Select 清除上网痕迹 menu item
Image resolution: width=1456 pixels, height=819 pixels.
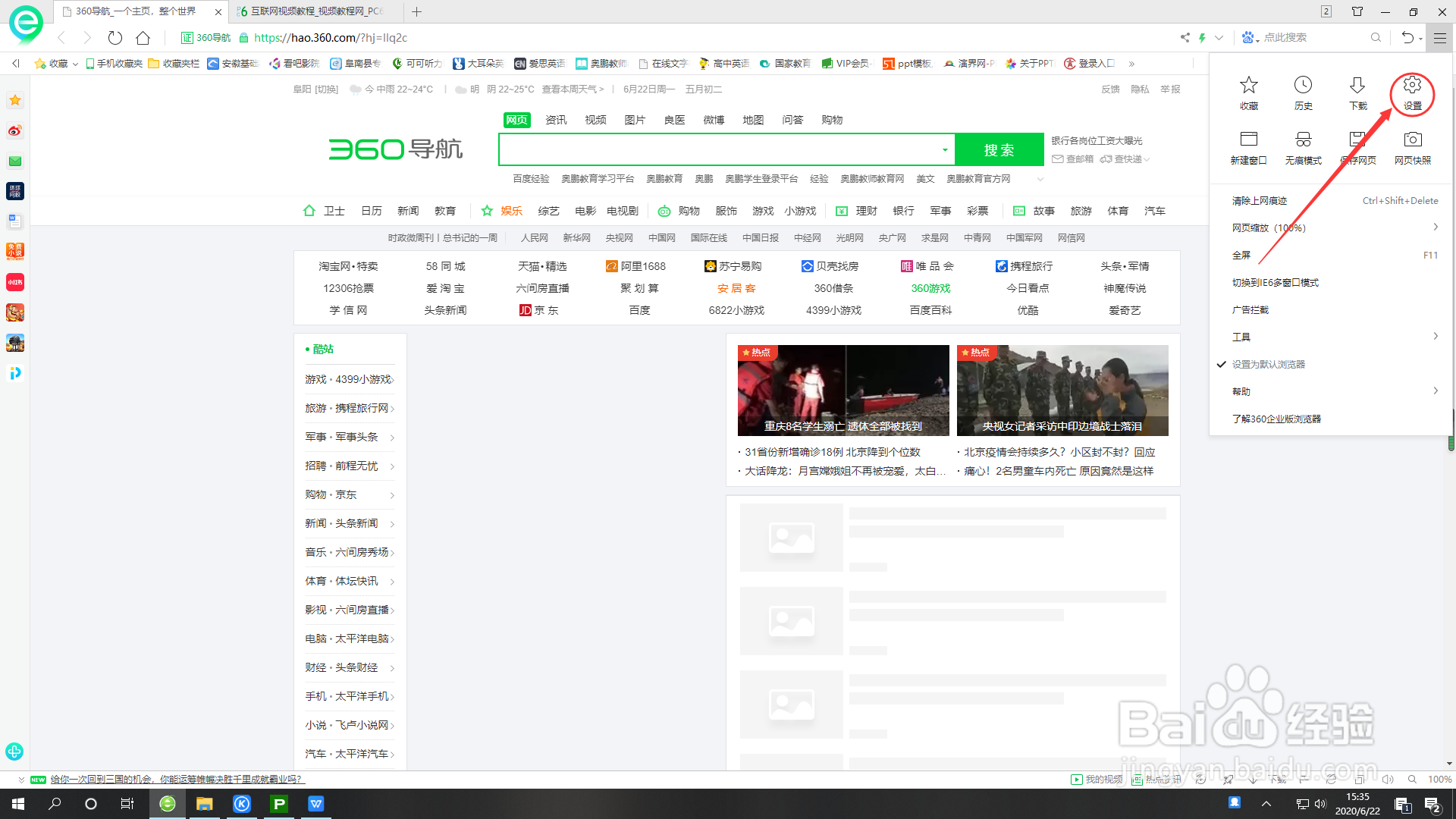coord(1259,200)
